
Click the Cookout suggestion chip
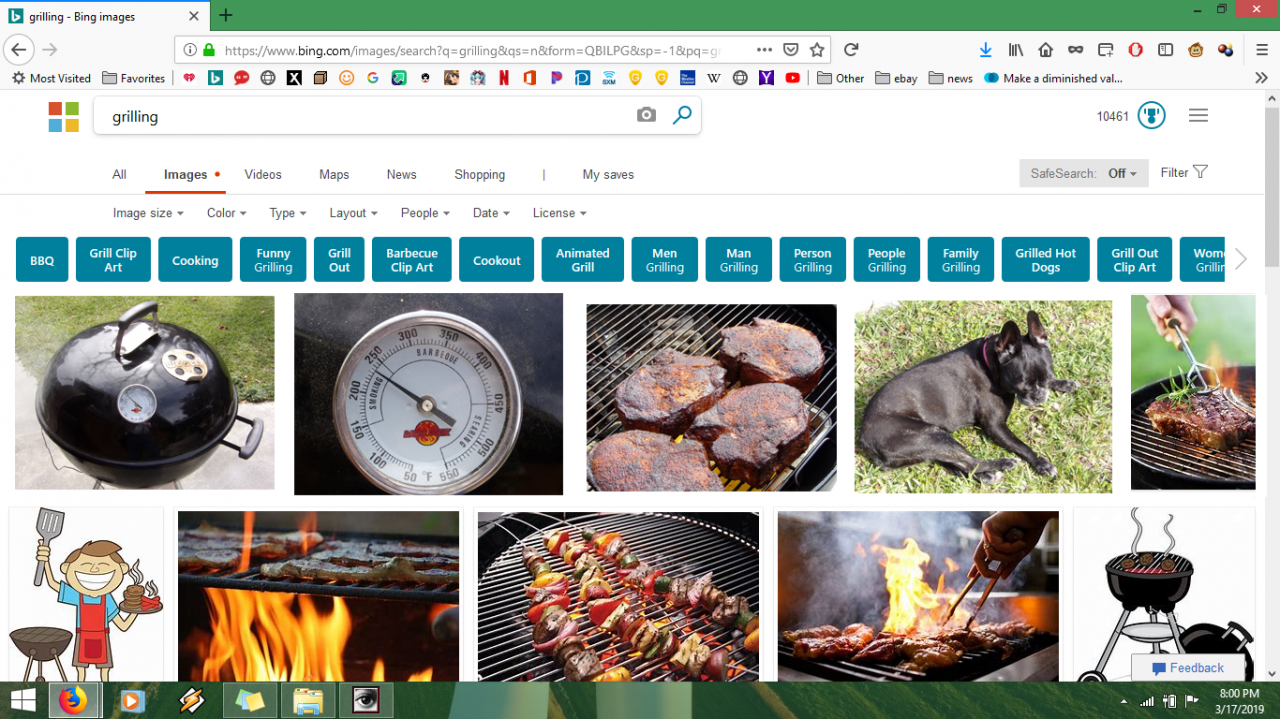[x=497, y=260]
